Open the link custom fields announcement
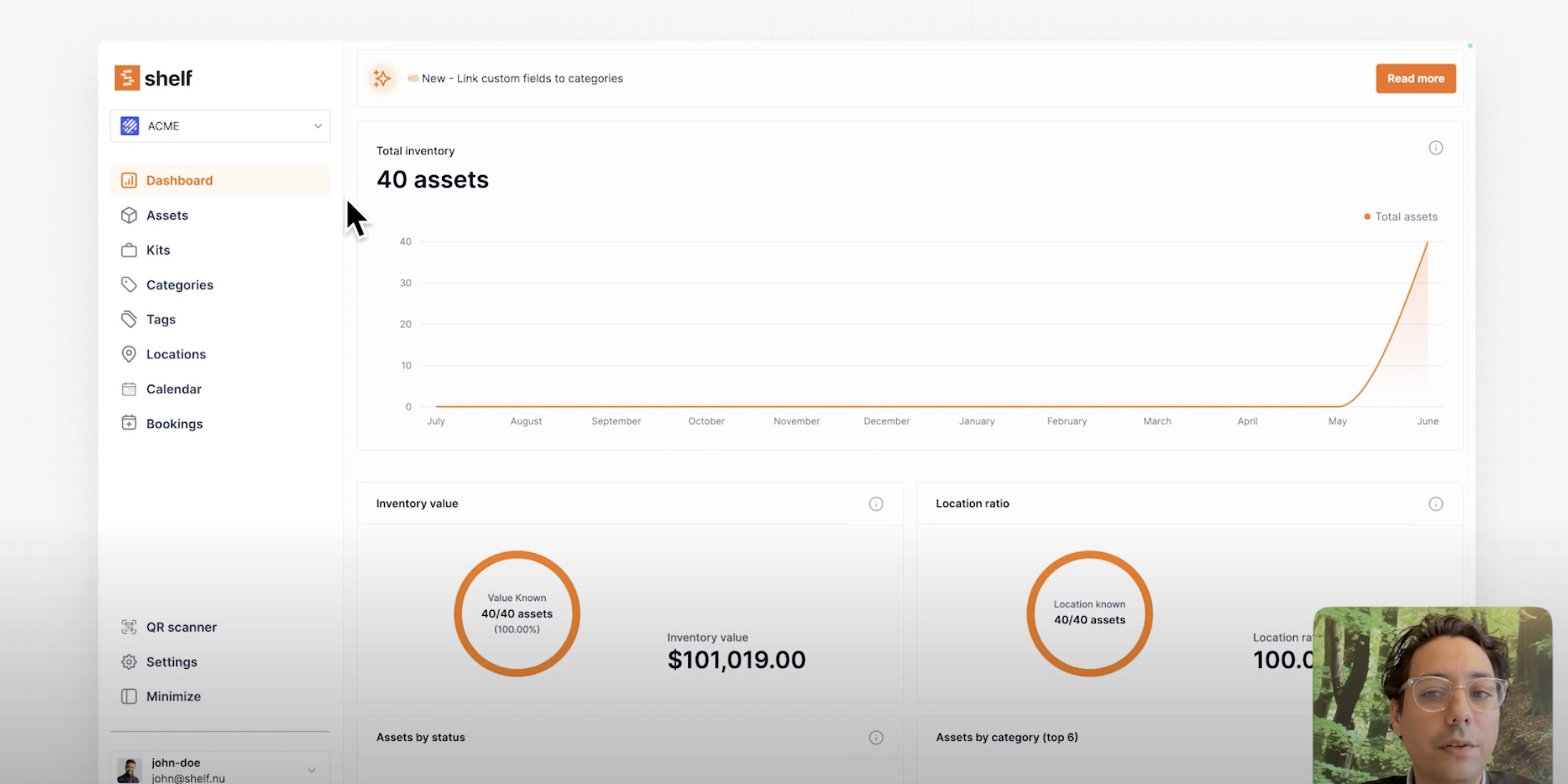Image resolution: width=1568 pixels, height=784 pixels. 521,78
